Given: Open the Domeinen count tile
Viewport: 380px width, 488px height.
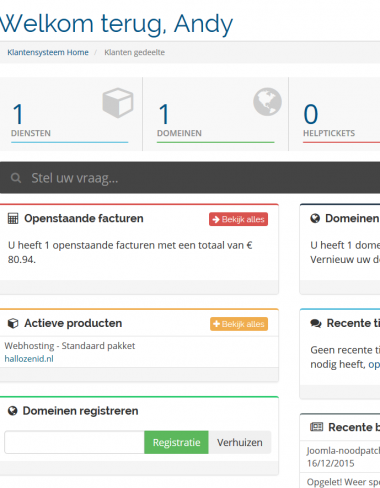Looking at the screenshot, I should coord(215,114).
